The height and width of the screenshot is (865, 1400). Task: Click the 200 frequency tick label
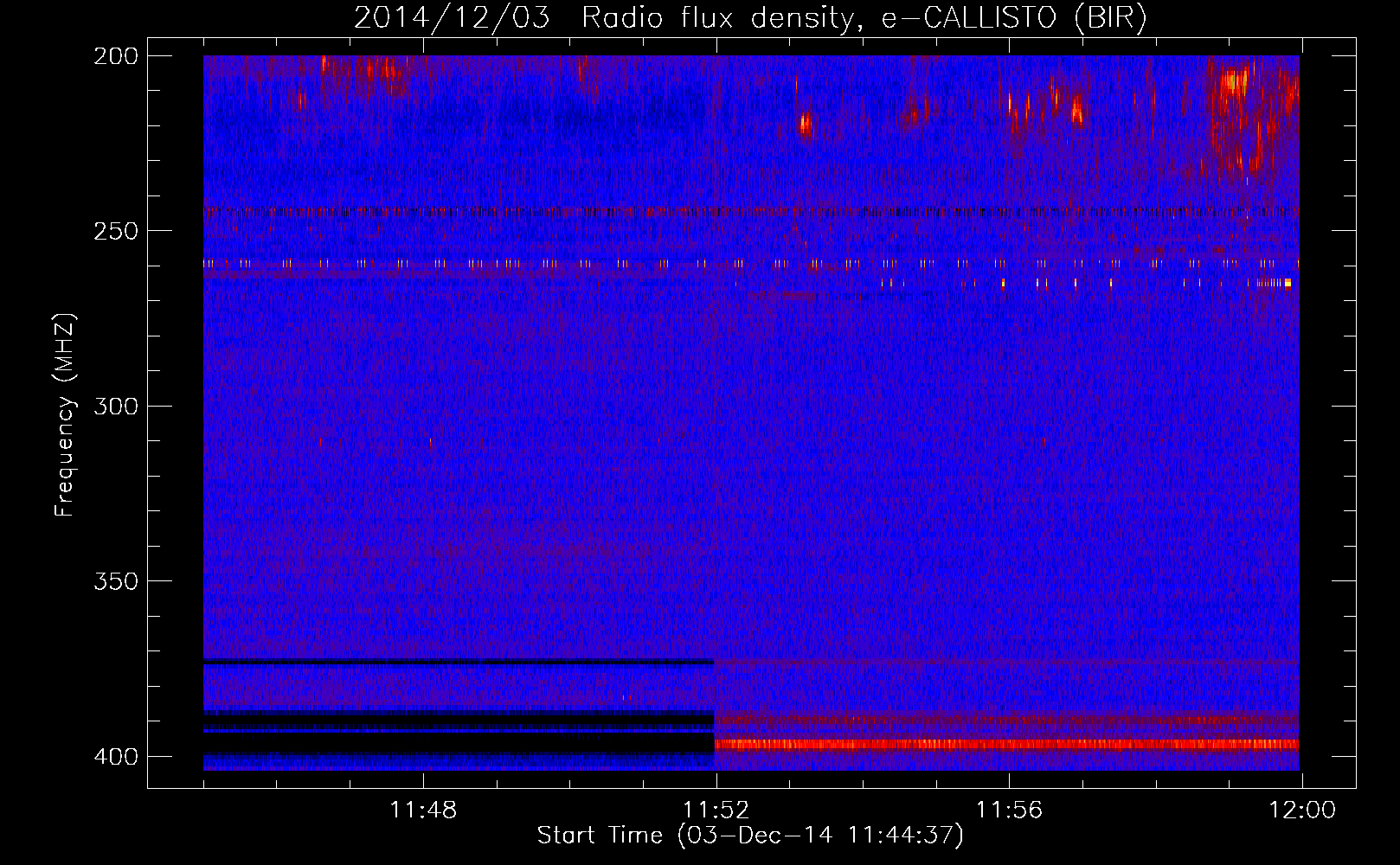coord(116,56)
